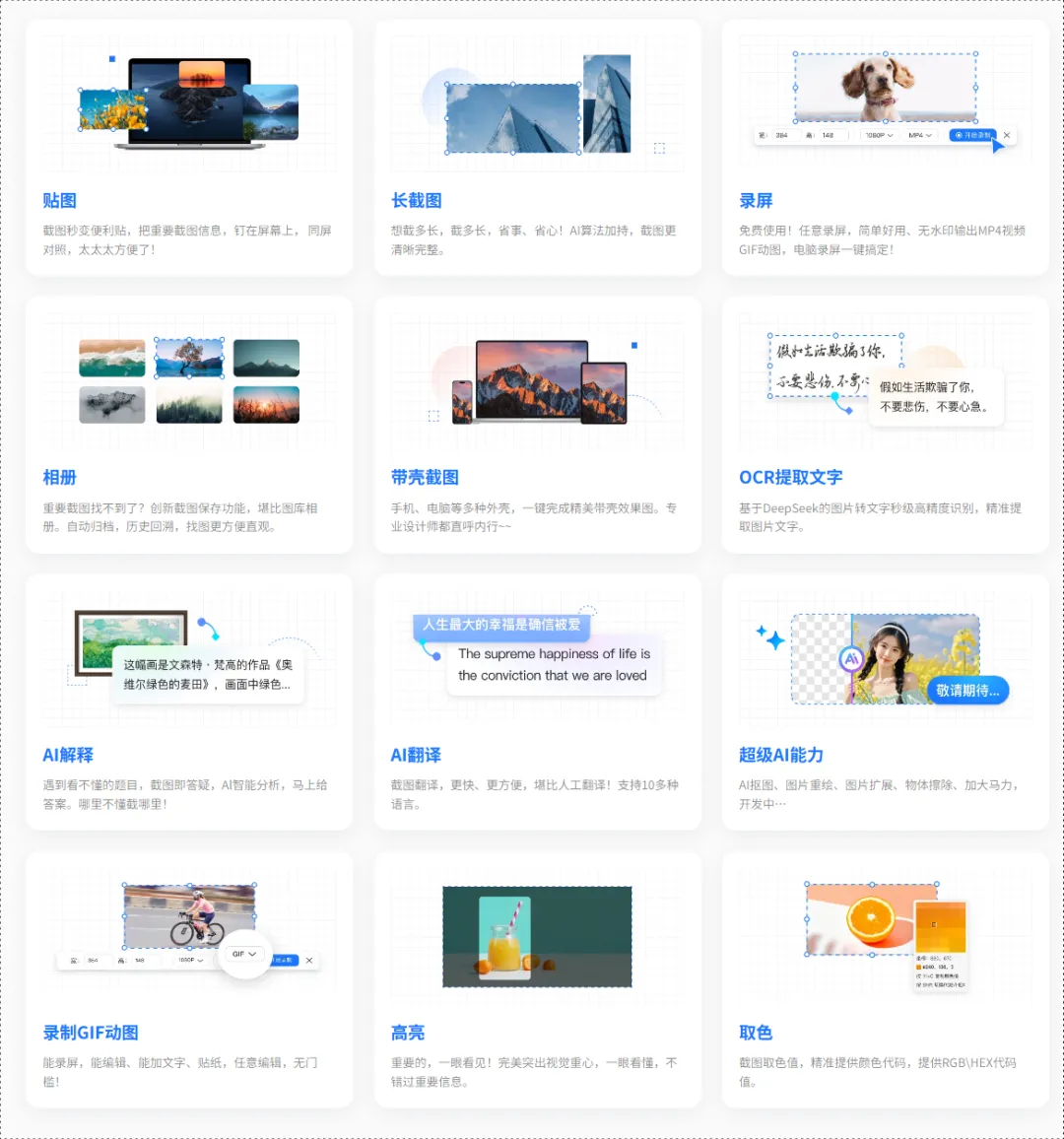Click the grey misty mountain thumbnail in 相册
Image resolution: width=1064 pixels, height=1139 pixels.
pyautogui.click(x=112, y=405)
